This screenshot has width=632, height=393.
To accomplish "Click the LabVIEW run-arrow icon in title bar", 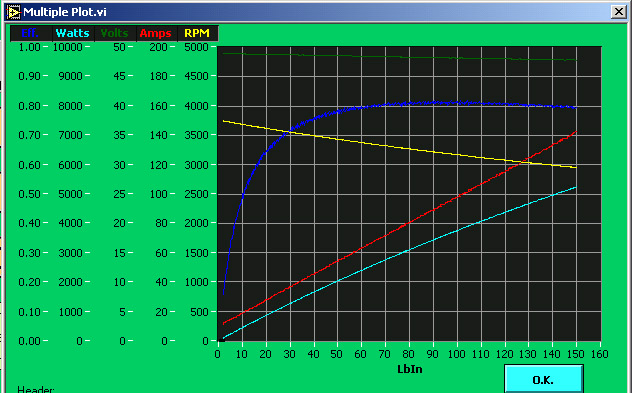I will tap(14, 12).
